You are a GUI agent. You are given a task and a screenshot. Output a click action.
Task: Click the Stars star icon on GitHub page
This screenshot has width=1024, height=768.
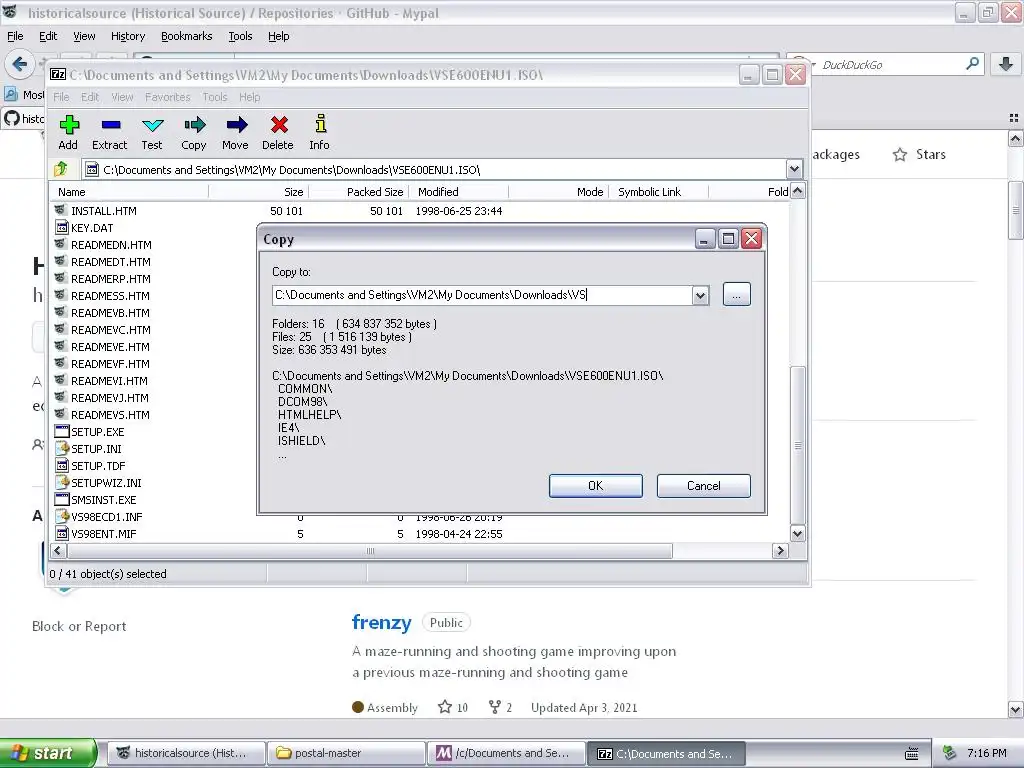click(900, 155)
